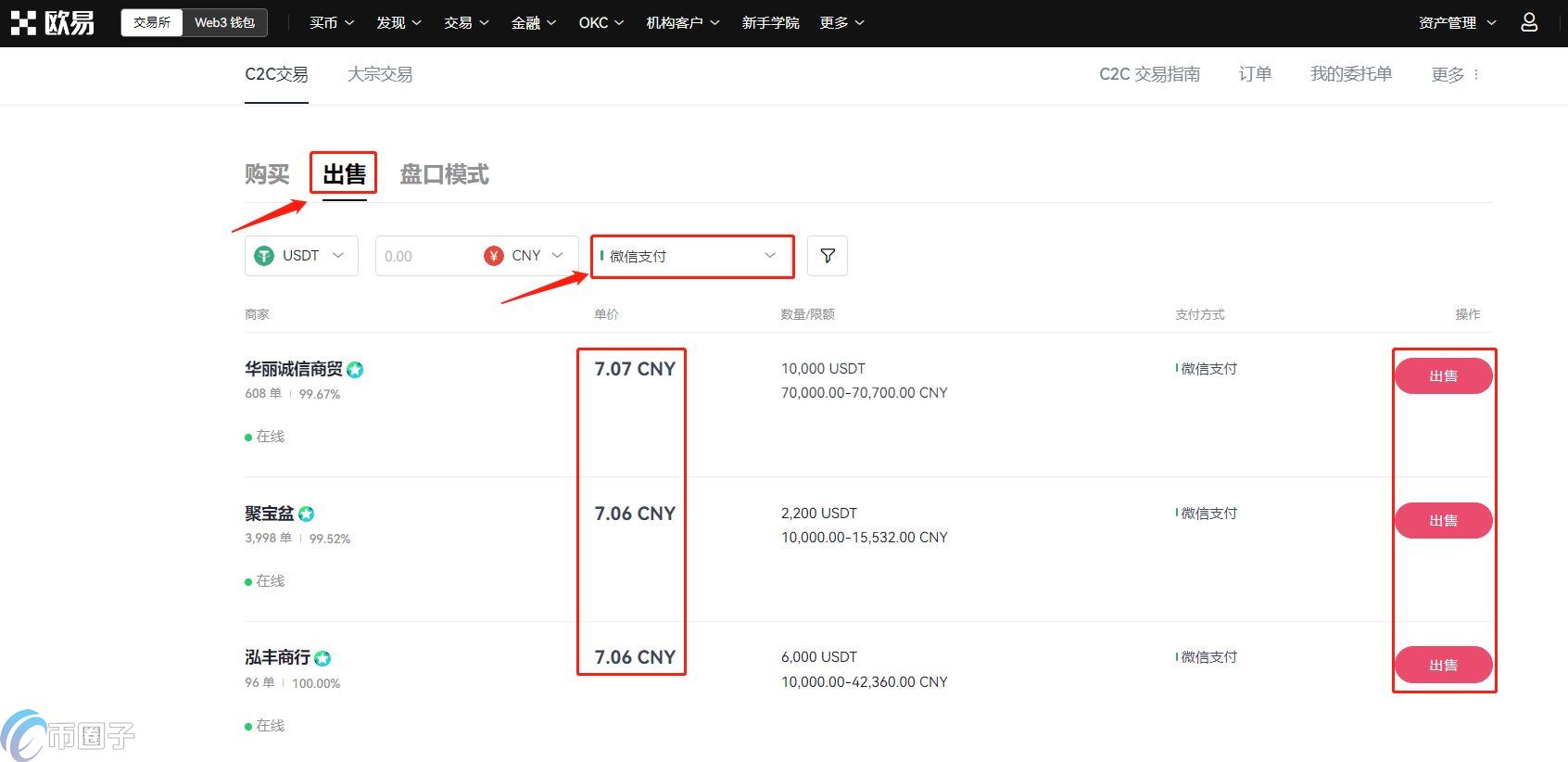Viewport: 1568px width, 762px height.
Task: Expand the 买币 menu
Action: pos(332,23)
